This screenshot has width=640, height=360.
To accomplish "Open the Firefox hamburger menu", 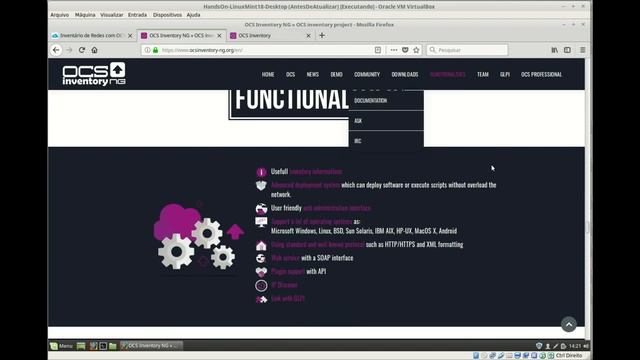I will [x=582, y=50].
